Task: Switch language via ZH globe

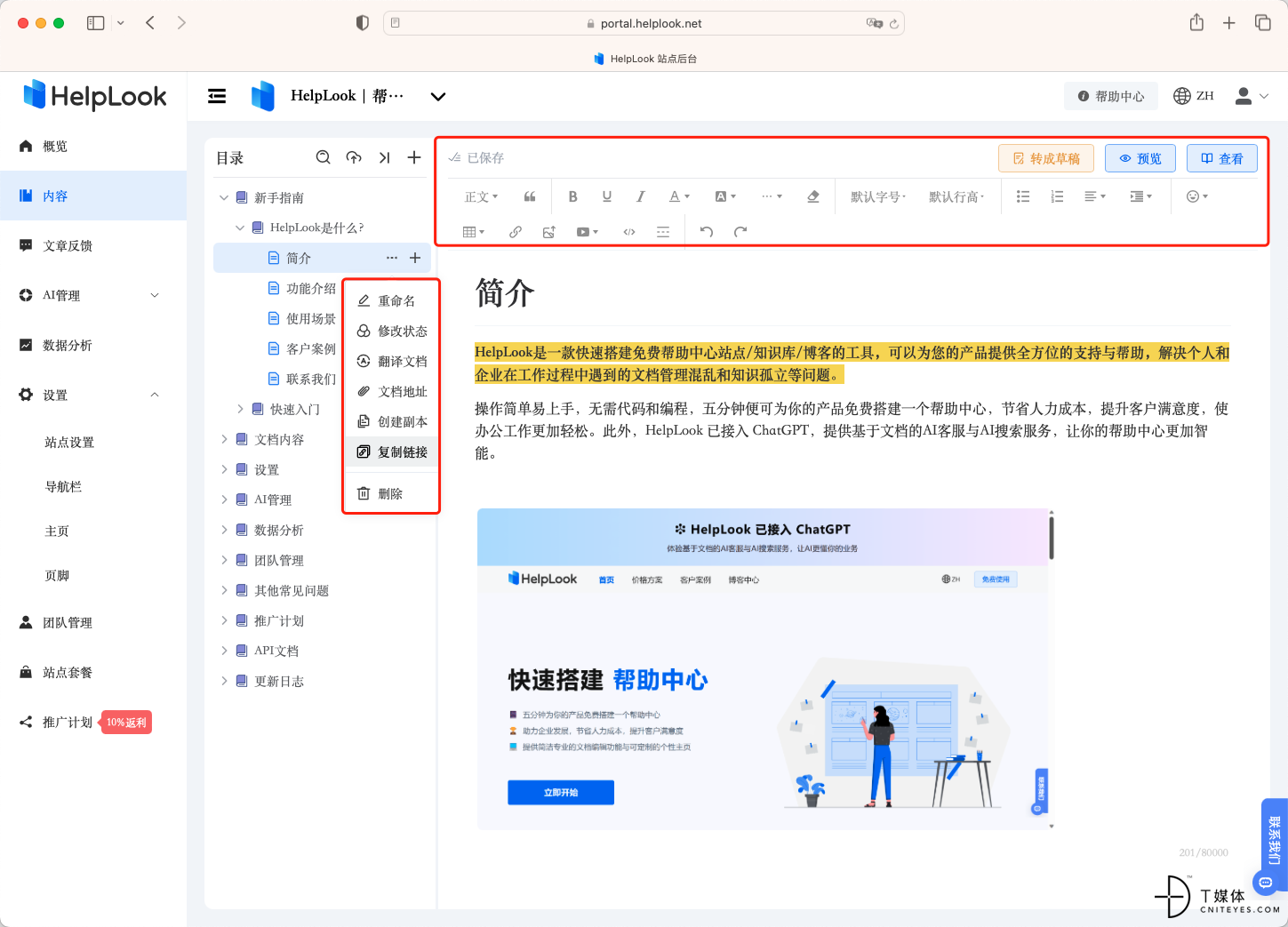Action: click(1194, 96)
